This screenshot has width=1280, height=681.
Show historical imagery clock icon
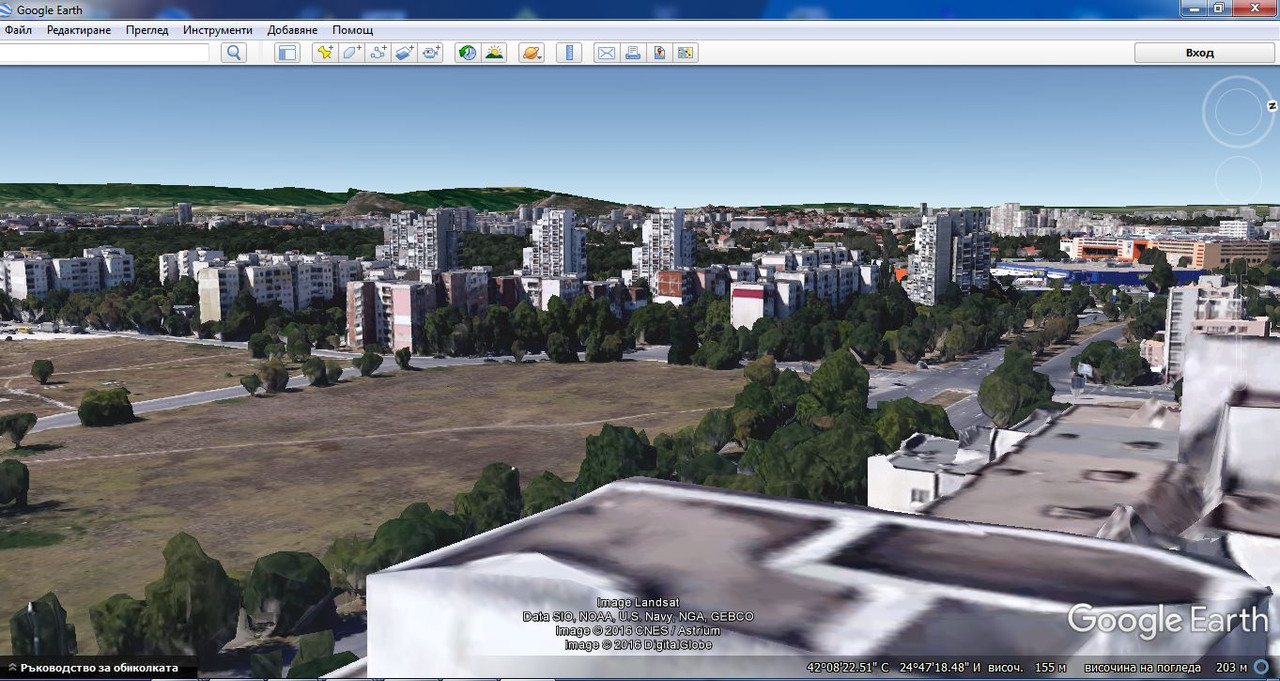click(x=467, y=53)
